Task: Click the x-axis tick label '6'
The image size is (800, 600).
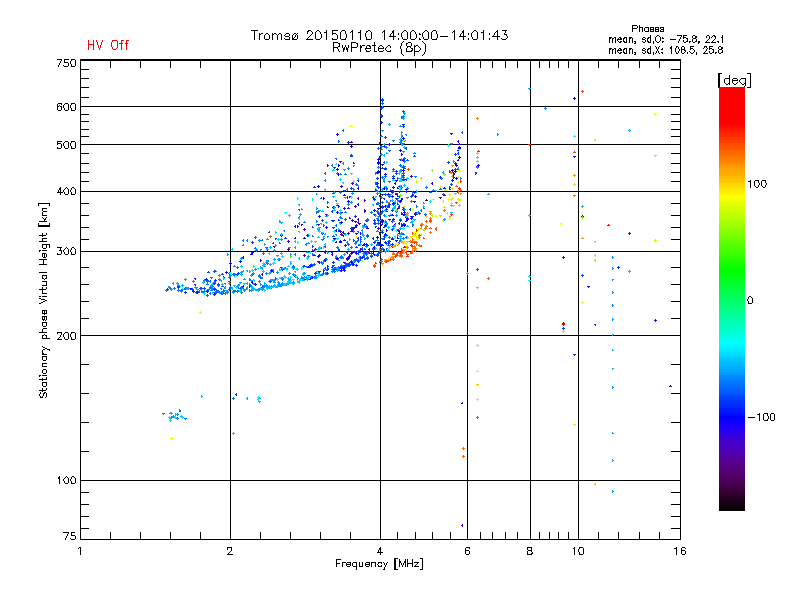Action: click(467, 551)
